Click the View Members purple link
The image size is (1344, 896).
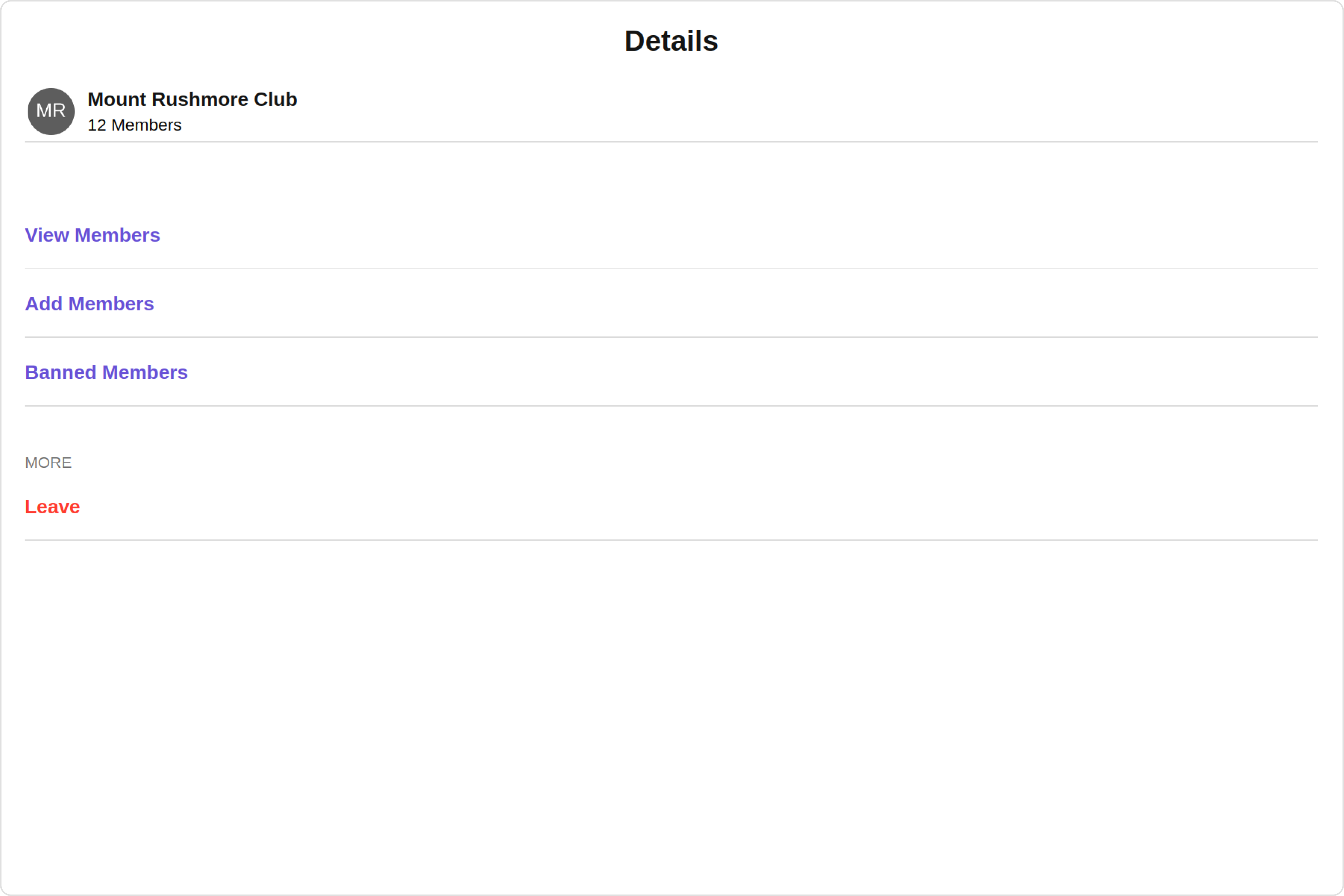coord(92,235)
